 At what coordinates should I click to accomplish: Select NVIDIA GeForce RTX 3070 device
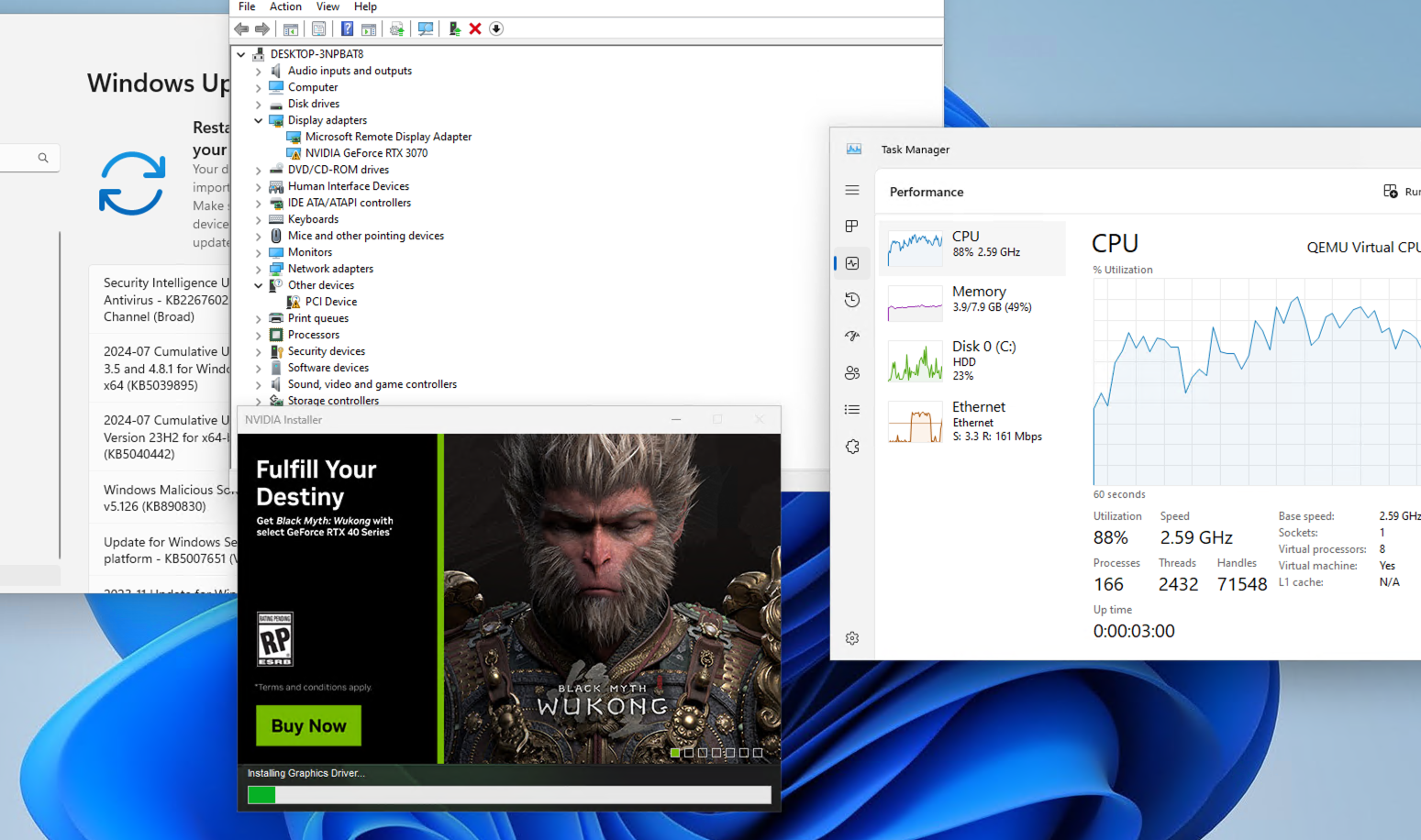click(366, 153)
